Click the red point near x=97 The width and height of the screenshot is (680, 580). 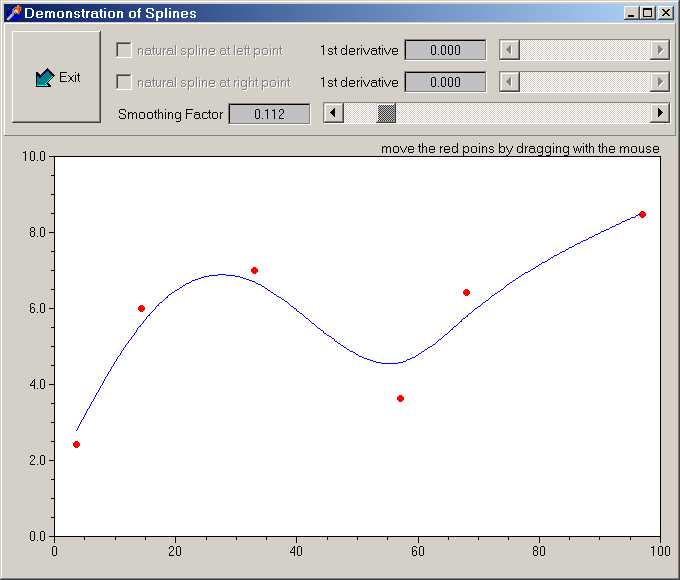[642, 214]
